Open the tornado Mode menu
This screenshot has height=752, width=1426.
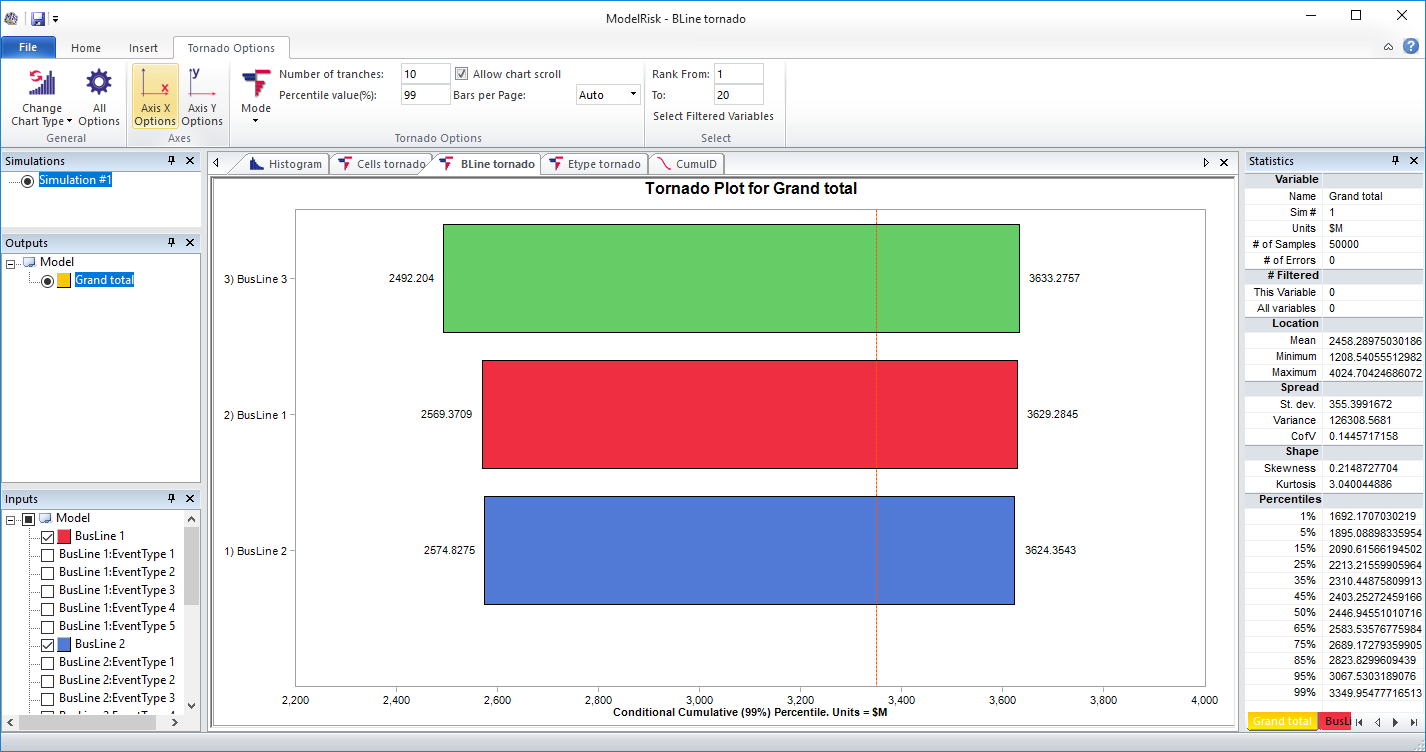coord(256,97)
